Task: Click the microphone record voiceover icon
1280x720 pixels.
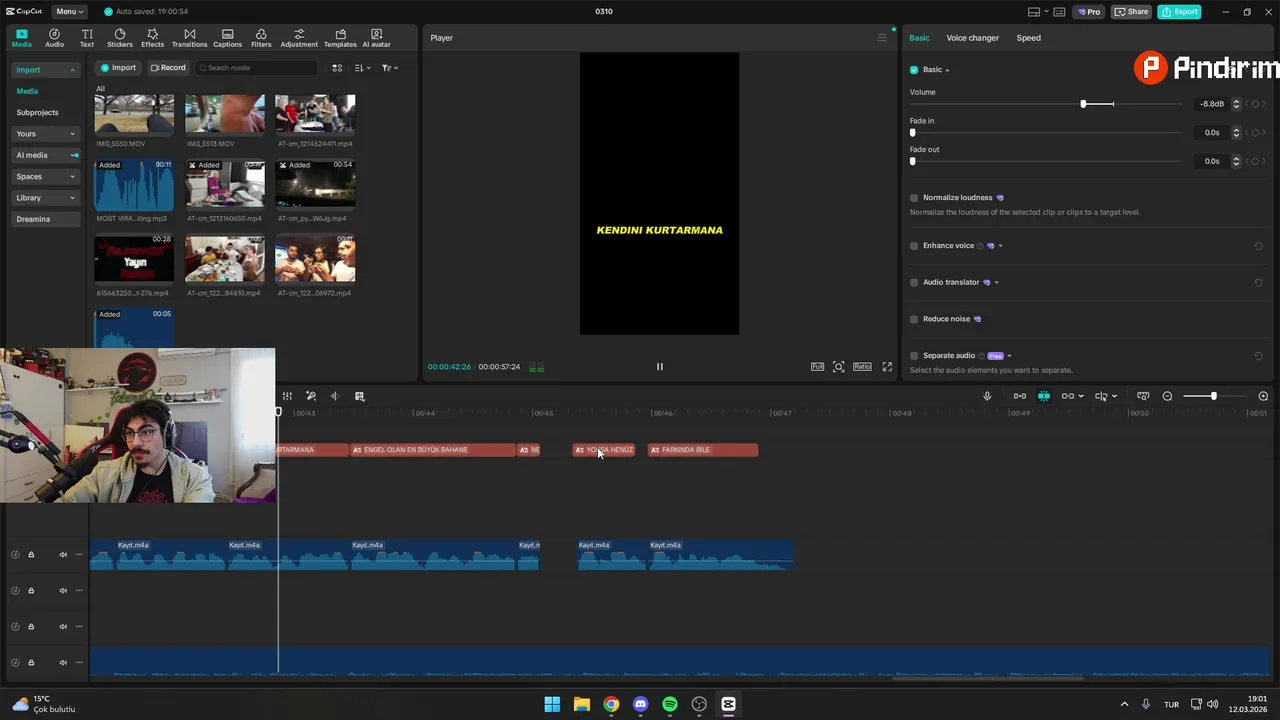Action: [987, 396]
